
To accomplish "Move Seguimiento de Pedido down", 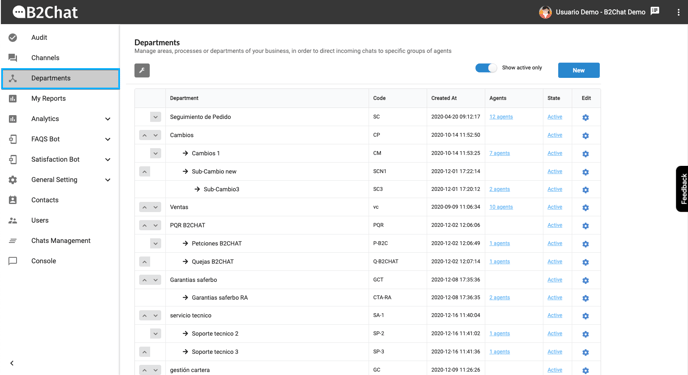I will 155,117.
